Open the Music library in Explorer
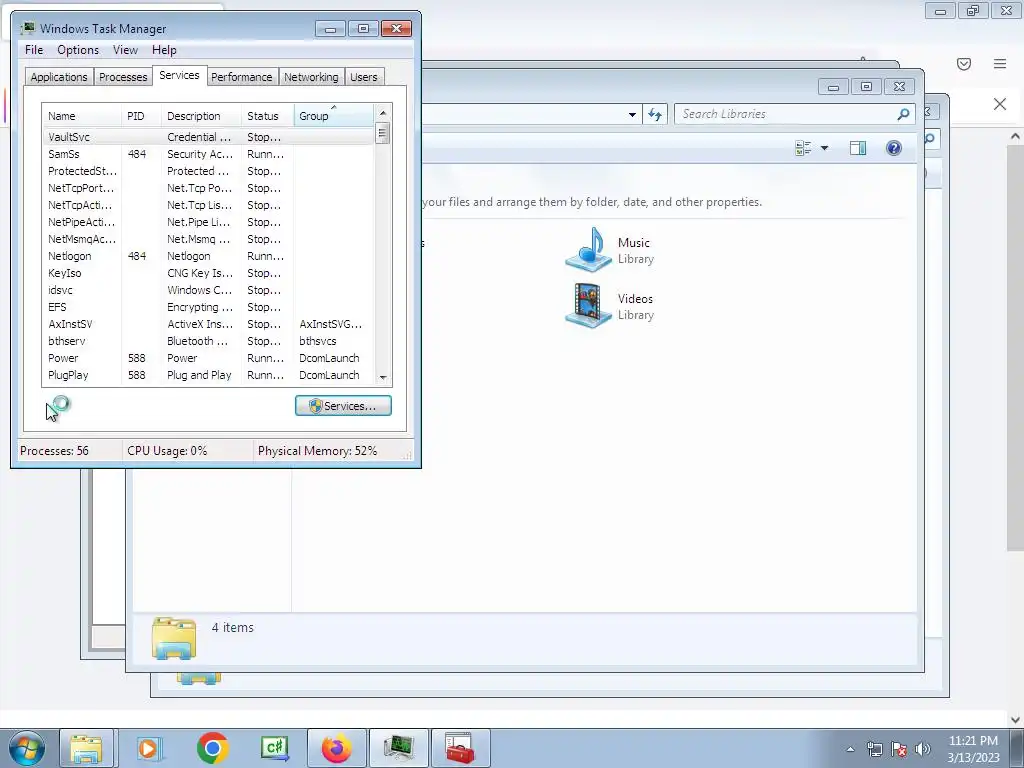This screenshot has height=768, width=1024. [x=611, y=249]
